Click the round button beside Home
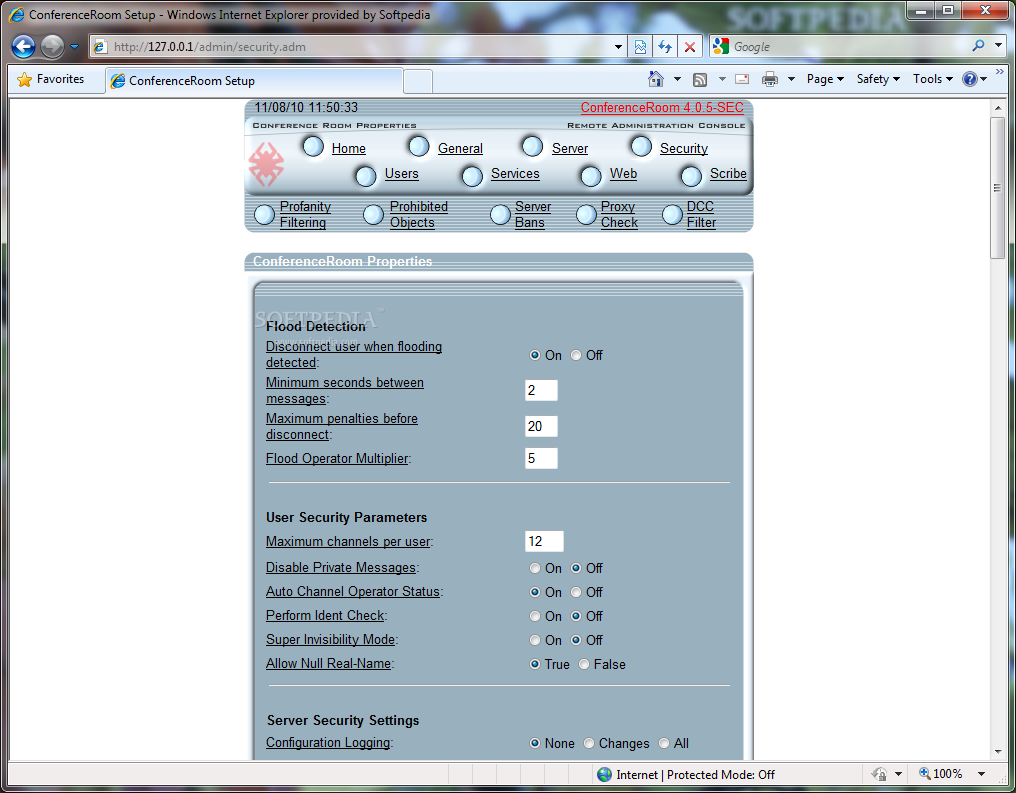1016x793 pixels. tap(314, 147)
